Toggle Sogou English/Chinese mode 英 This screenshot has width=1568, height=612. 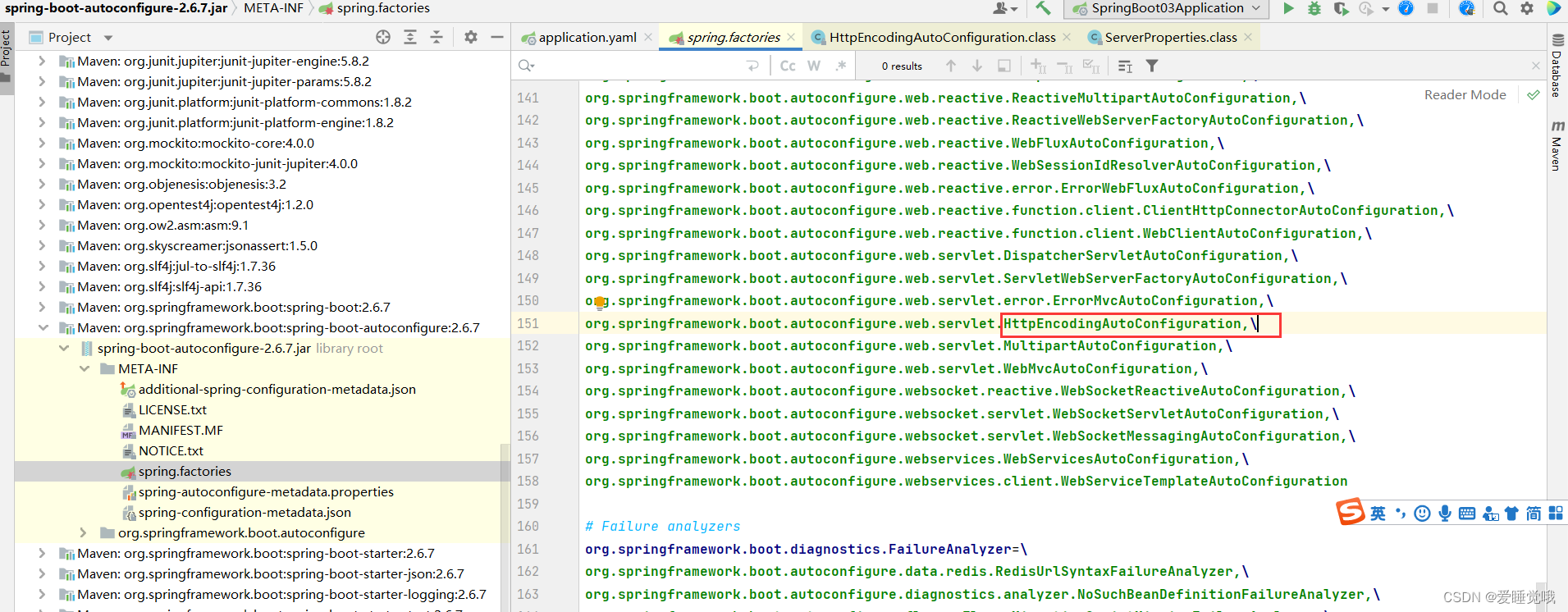click(x=1378, y=514)
